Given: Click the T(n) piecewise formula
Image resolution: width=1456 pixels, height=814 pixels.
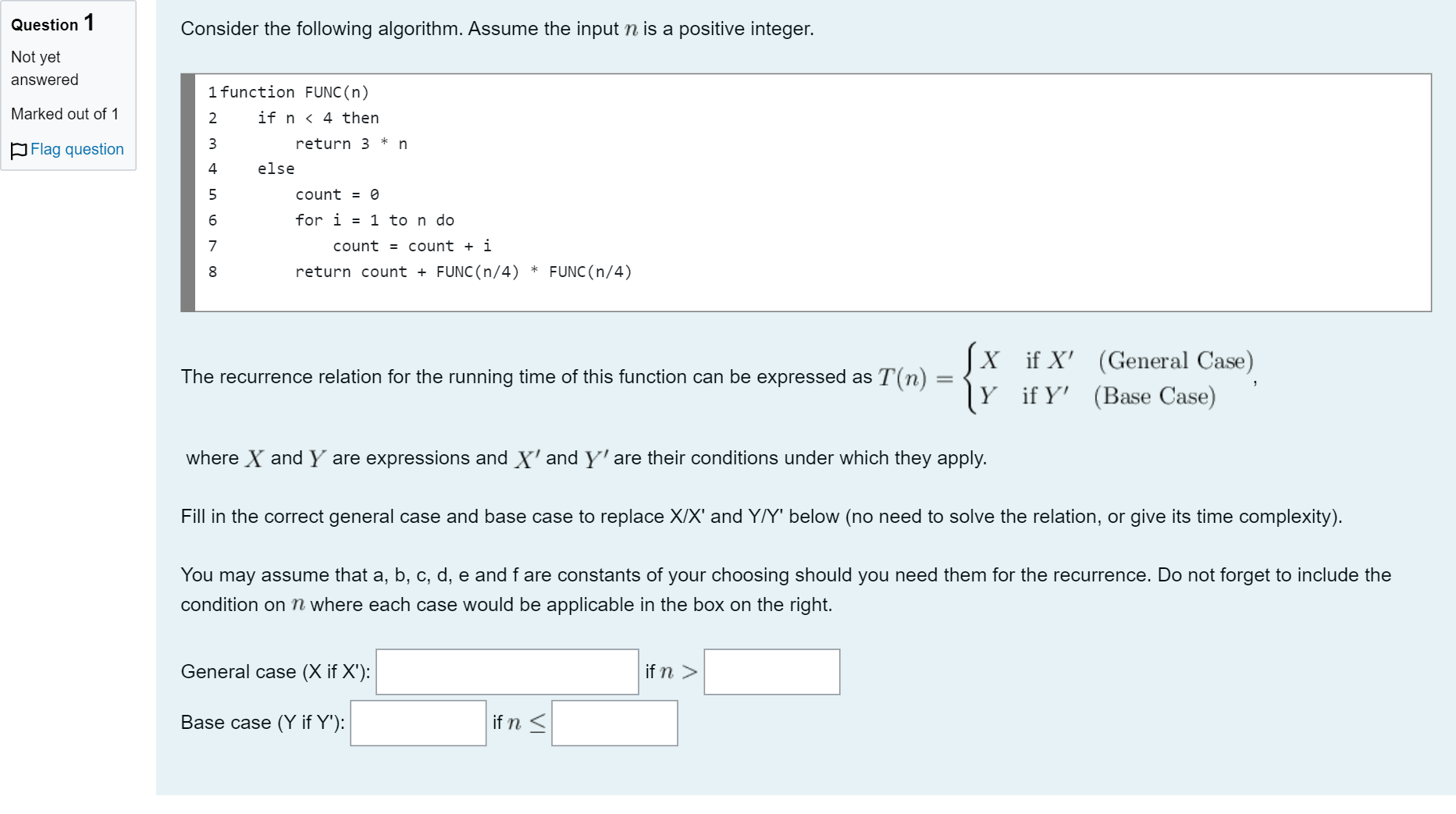Looking at the screenshot, I should tap(1066, 379).
